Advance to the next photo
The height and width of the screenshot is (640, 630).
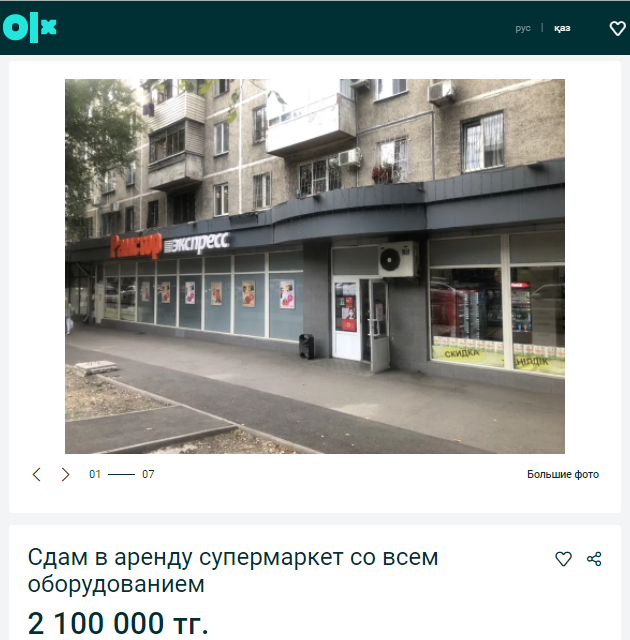[65, 474]
